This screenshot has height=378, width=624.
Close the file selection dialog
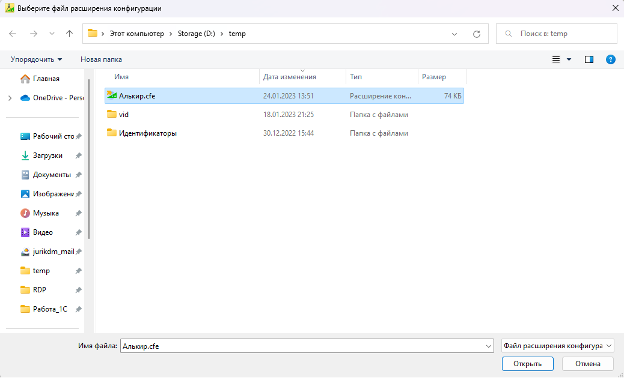point(615,8)
